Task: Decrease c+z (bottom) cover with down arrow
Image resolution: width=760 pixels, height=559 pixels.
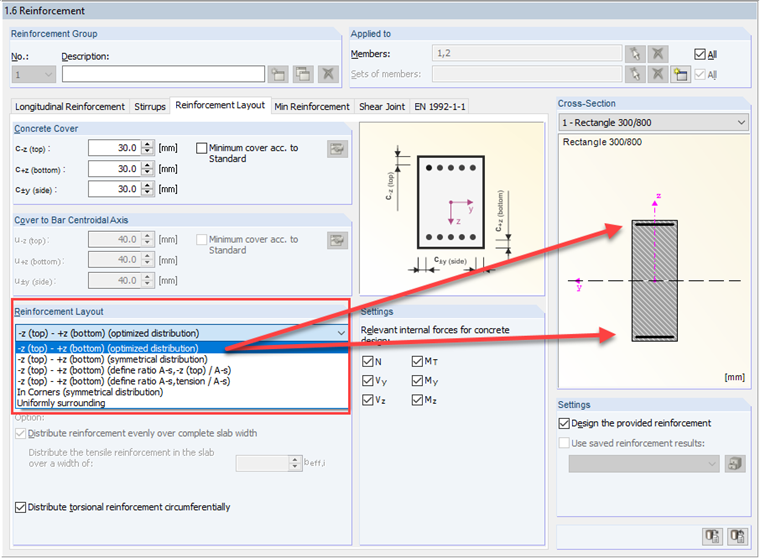Action: (148, 173)
